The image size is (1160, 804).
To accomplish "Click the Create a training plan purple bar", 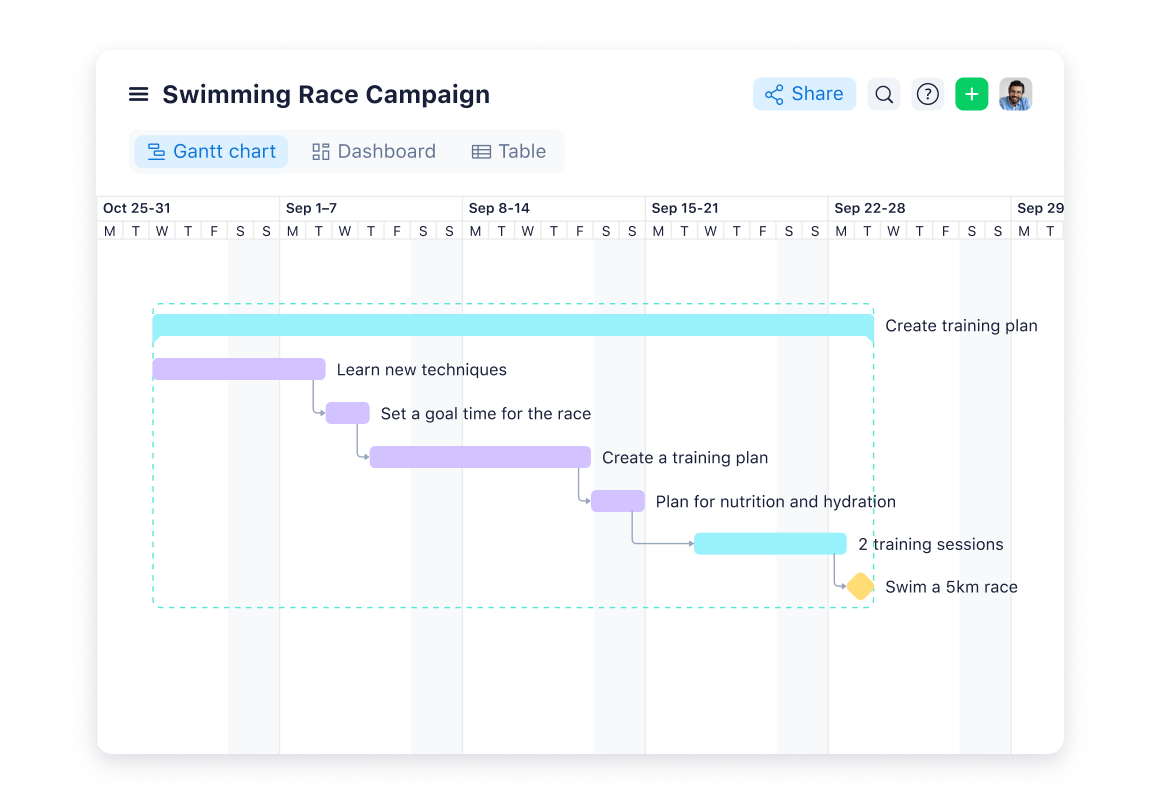I will pos(480,457).
